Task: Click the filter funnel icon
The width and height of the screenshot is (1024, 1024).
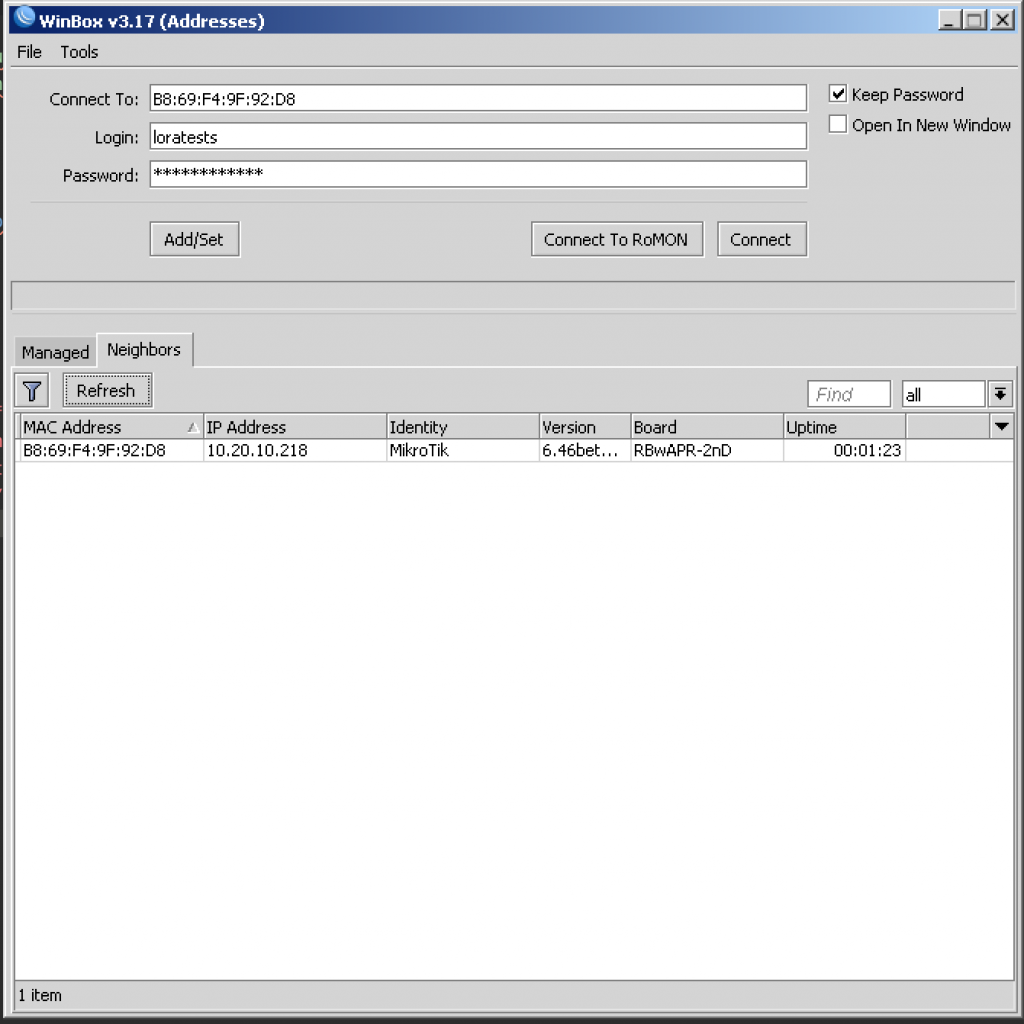Action: pyautogui.click(x=33, y=391)
